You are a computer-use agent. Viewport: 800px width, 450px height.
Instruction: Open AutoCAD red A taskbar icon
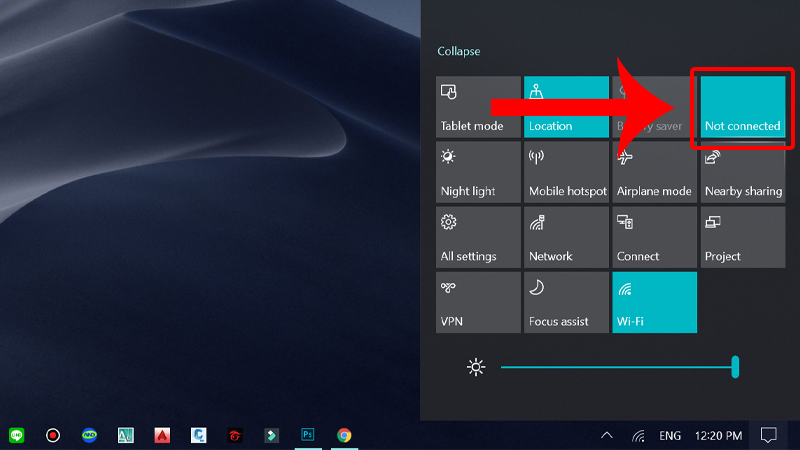[162, 435]
